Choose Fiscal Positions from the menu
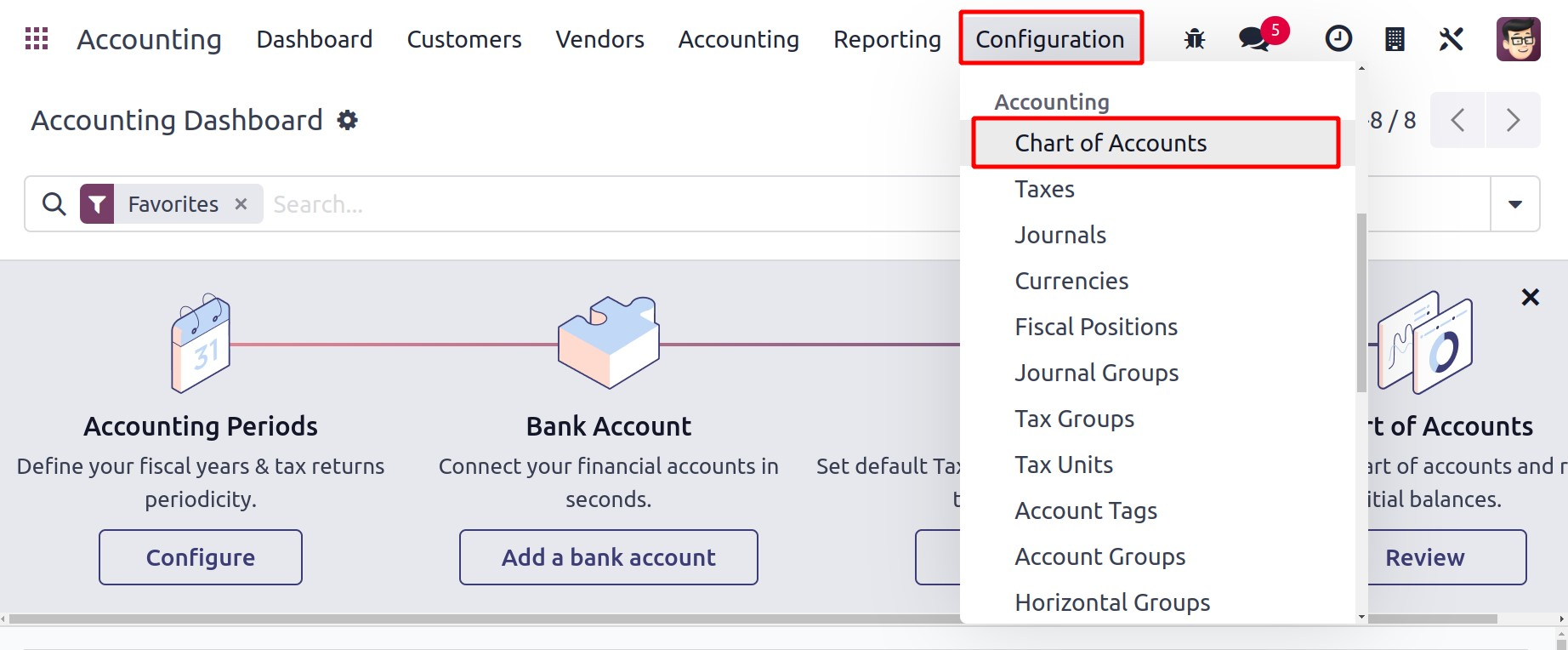The image size is (1568, 650). coord(1096,327)
